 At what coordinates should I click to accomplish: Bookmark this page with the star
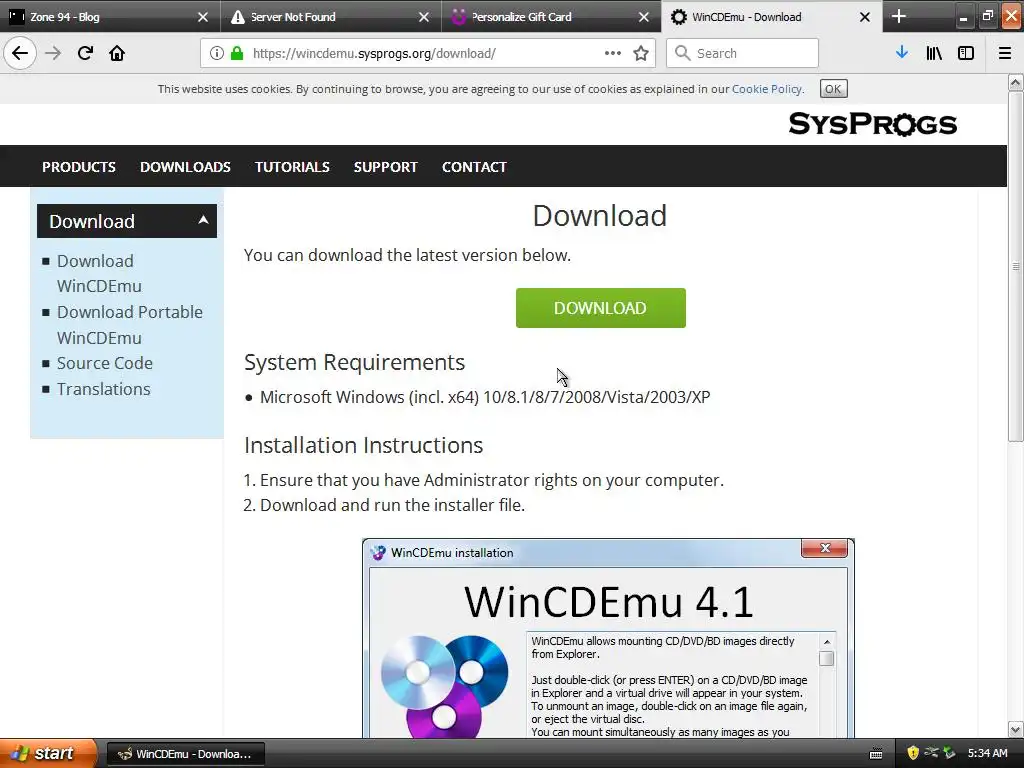[x=641, y=54]
